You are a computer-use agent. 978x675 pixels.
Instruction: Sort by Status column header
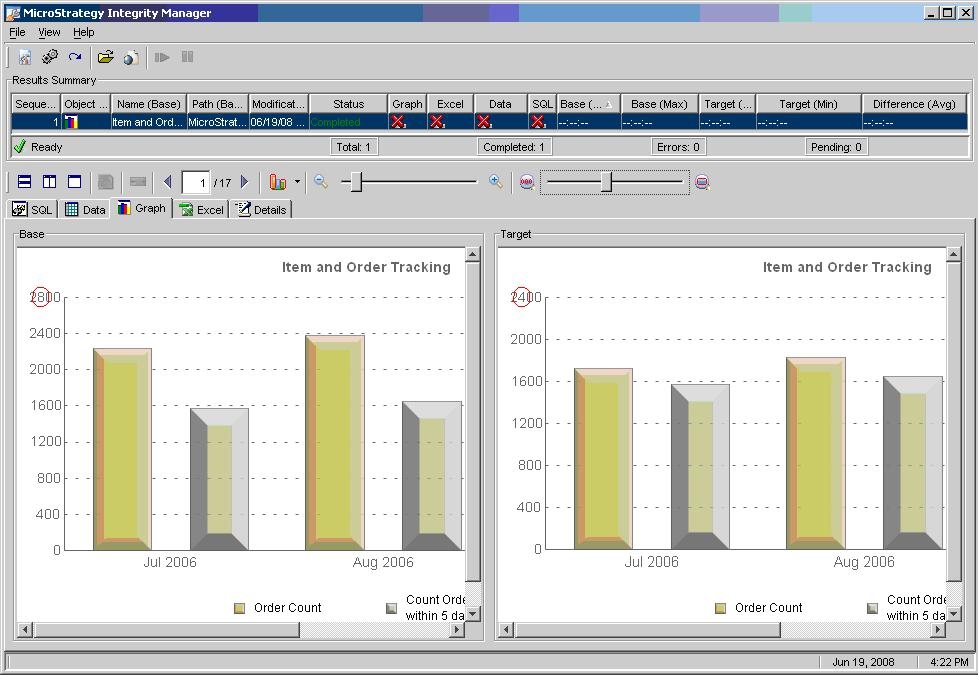(349, 104)
